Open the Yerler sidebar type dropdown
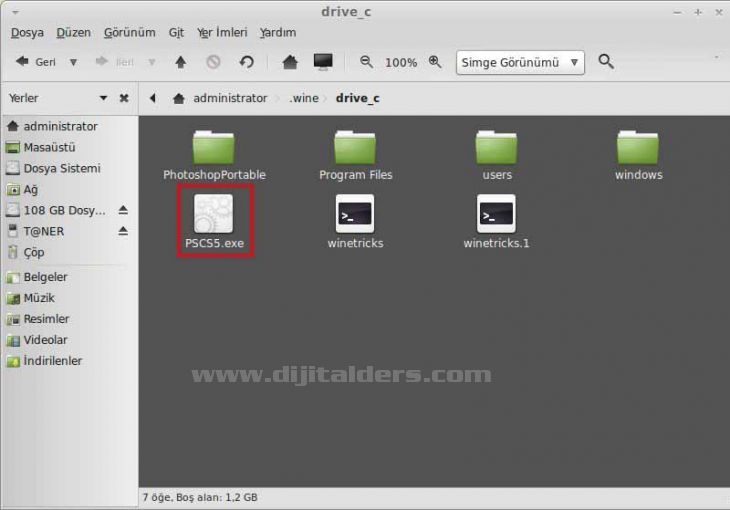Viewport: 730px width, 510px height. (x=103, y=98)
